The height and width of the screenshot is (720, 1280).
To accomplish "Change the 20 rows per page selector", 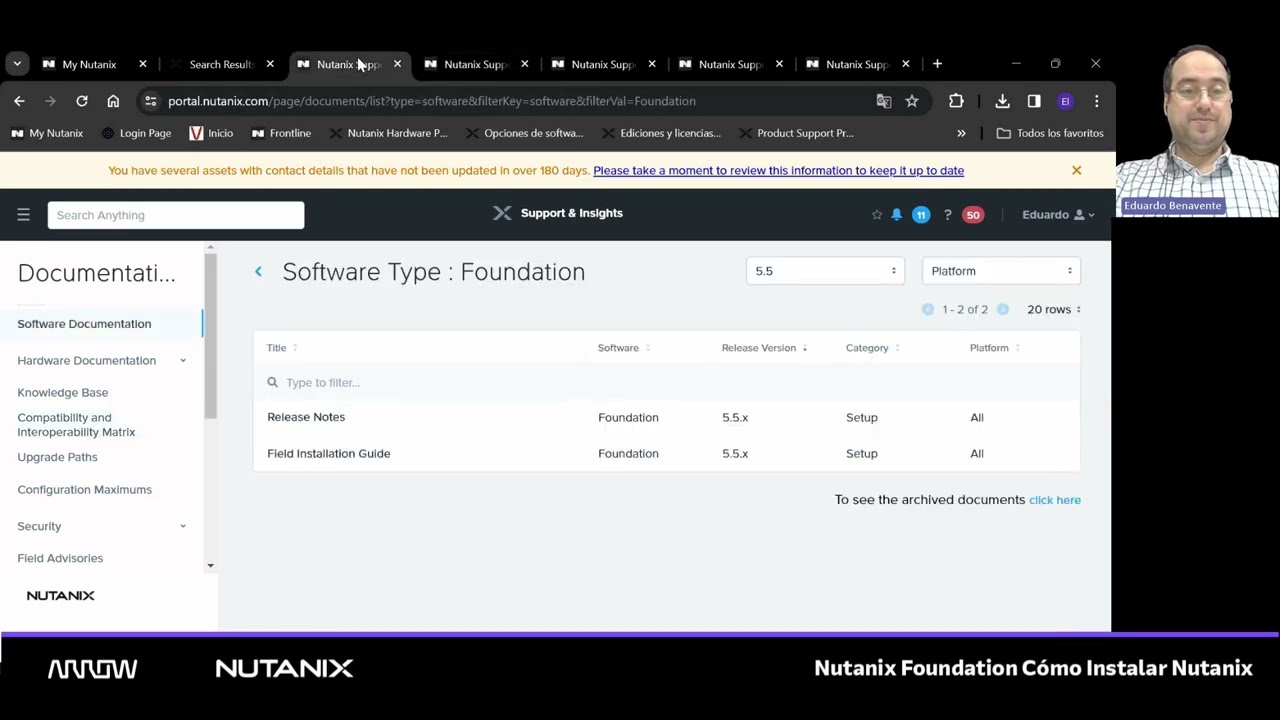I will 1054,309.
